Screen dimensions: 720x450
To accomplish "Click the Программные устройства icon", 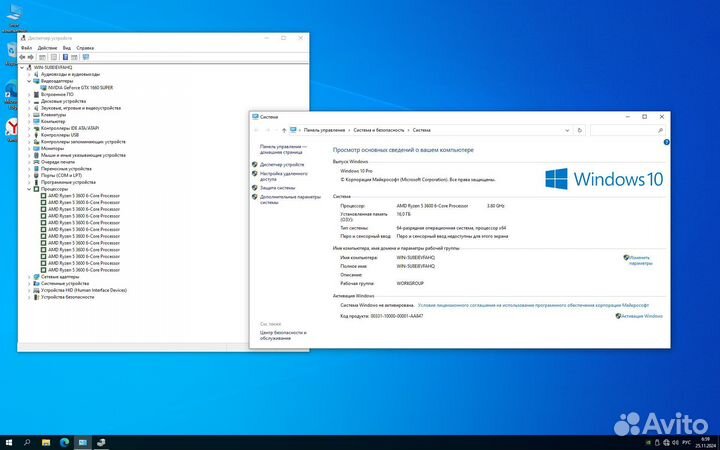I will pos(36,182).
